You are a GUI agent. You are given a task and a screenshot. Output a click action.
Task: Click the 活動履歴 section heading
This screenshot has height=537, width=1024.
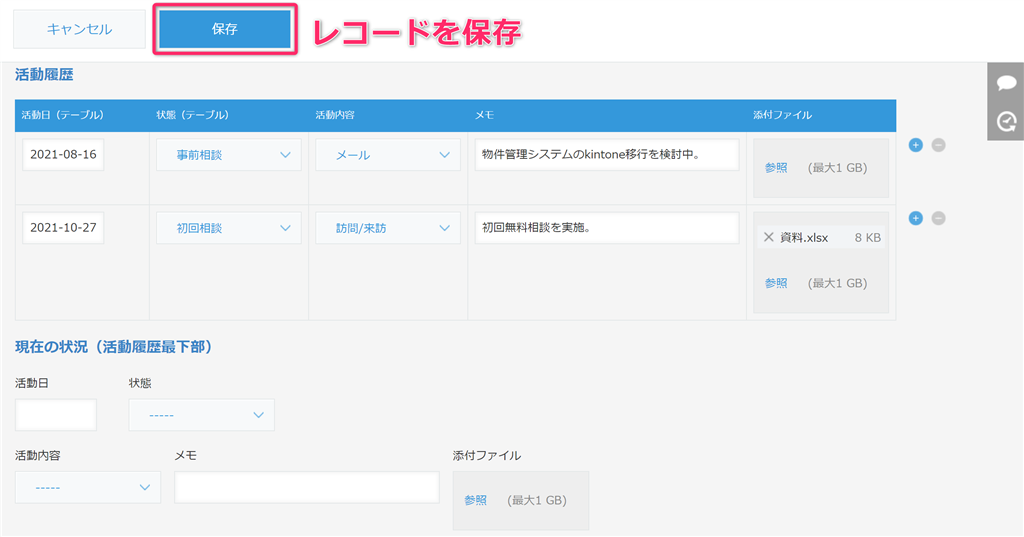pyautogui.click(x=44, y=74)
